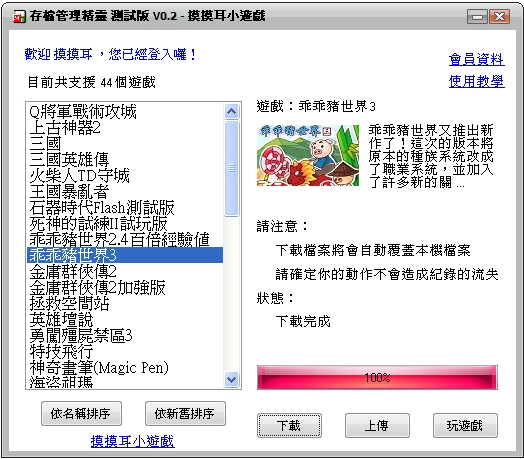This screenshot has height=459, width=524.
Task: Click the 上傳 upload button
Action: (x=377, y=426)
